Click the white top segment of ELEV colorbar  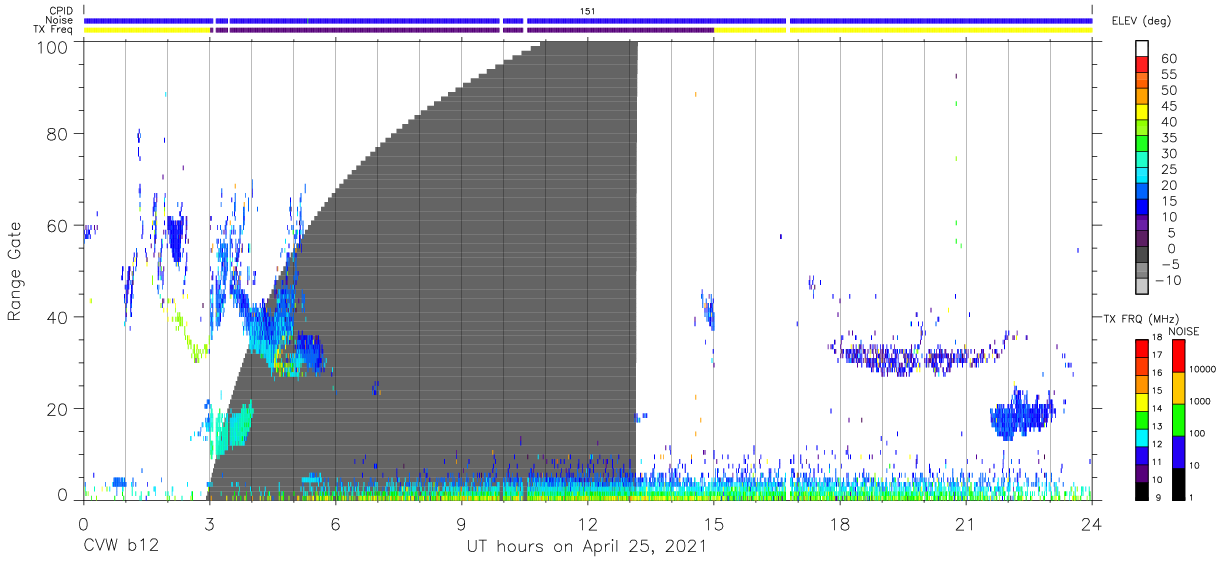1144,50
